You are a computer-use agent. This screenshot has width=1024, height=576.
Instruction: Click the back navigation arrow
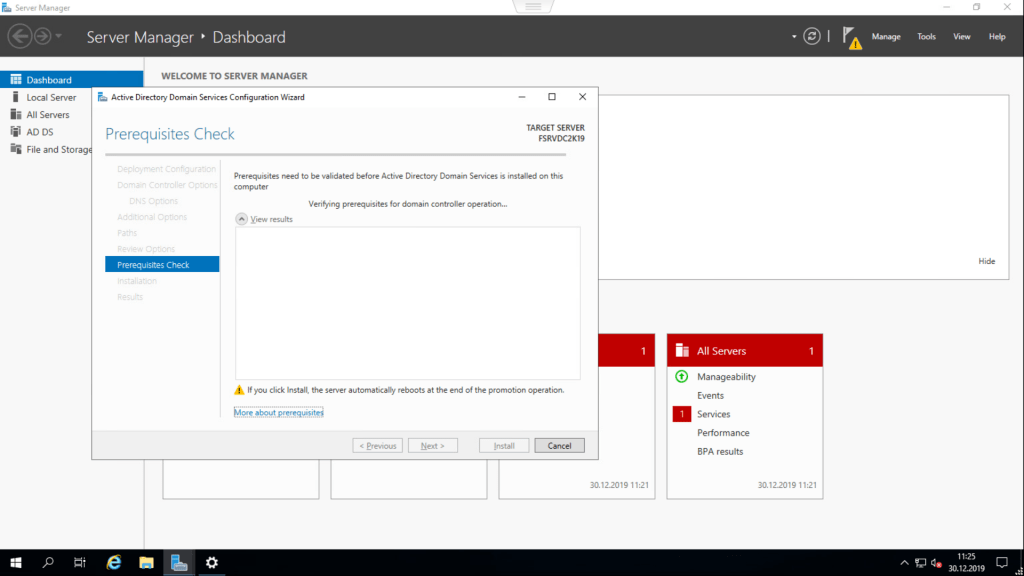coord(19,37)
